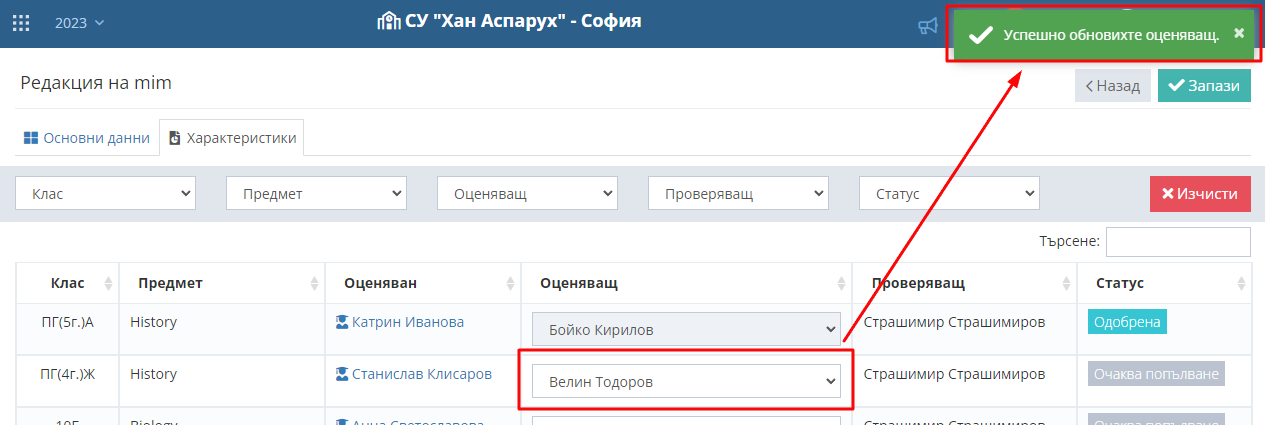Change evaluator Велин Тодоров dropdown
This screenshot has width=1265, height=425.
[x=686, y=381]
